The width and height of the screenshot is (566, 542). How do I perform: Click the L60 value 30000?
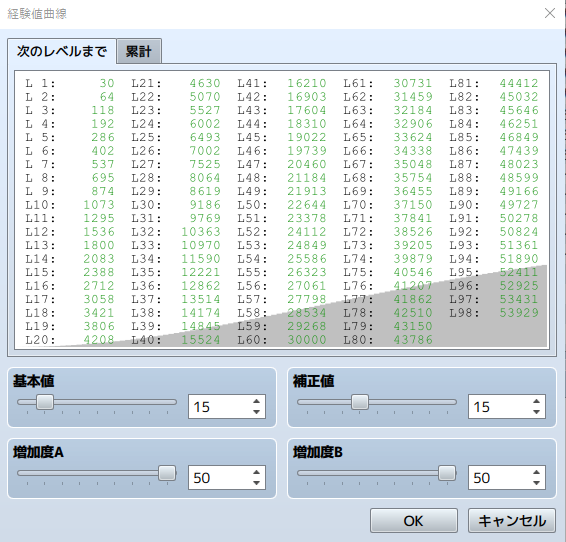pyautogui.click(x=307, y=340)
